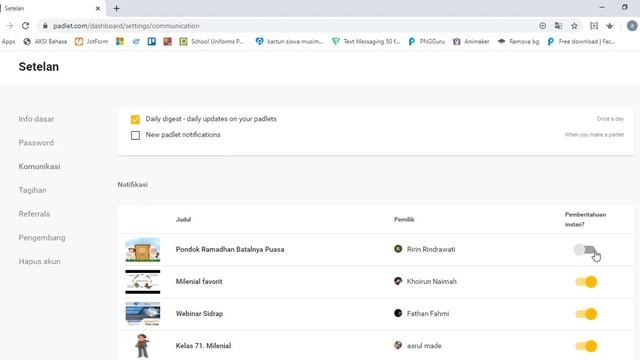Open the Hapus akun section

(x=39, y=261)
